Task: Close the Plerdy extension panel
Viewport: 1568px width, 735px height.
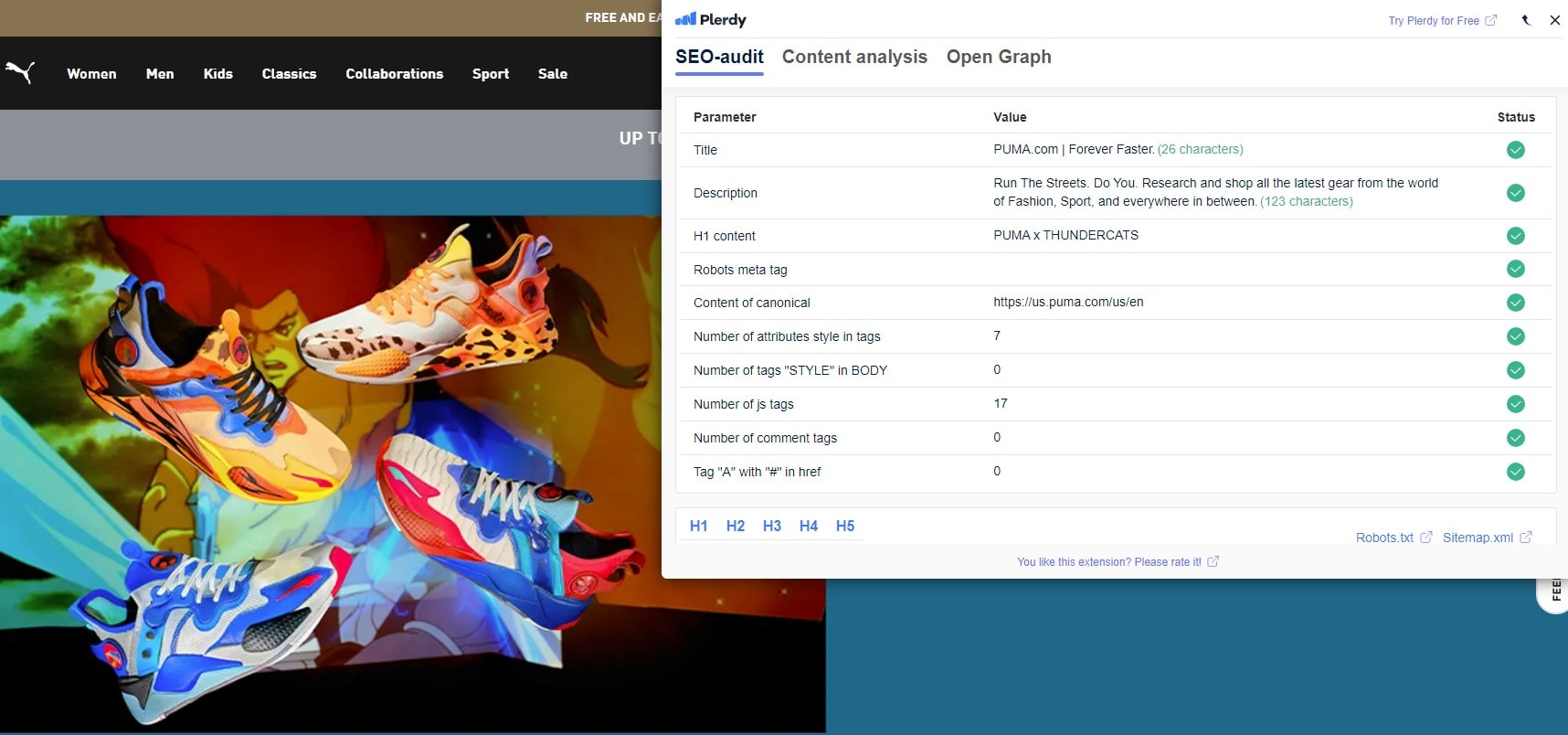Action: tap(1555, 20)
